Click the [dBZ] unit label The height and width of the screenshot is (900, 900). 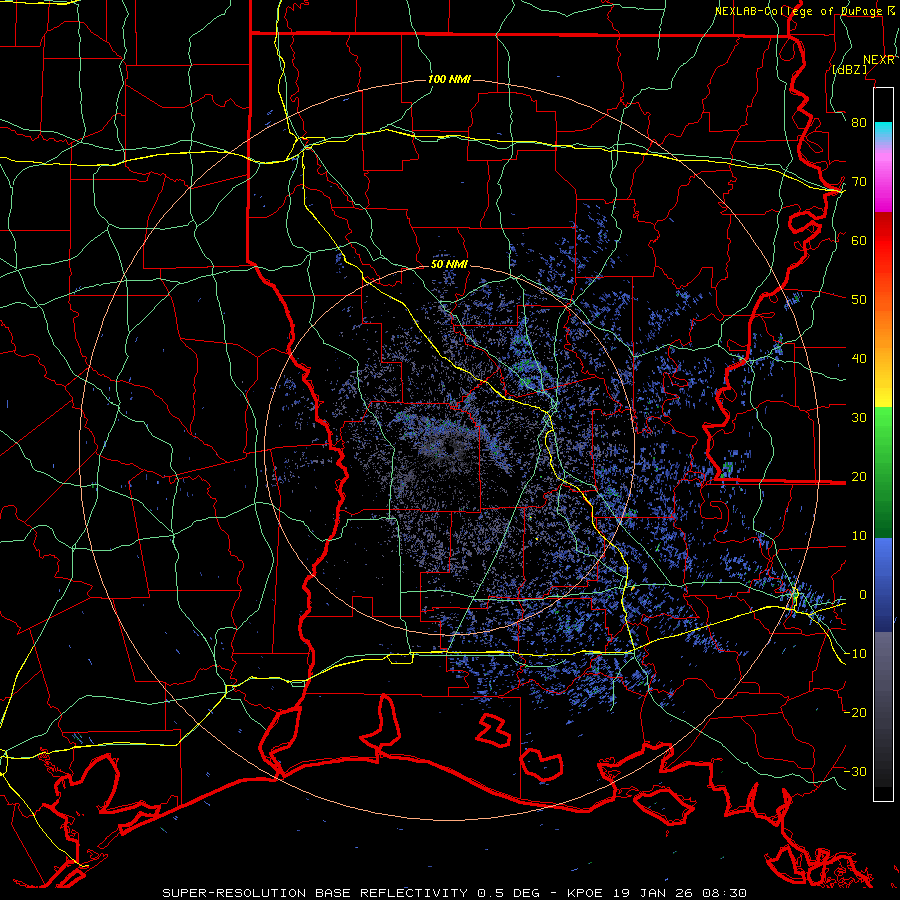(850, 69)
